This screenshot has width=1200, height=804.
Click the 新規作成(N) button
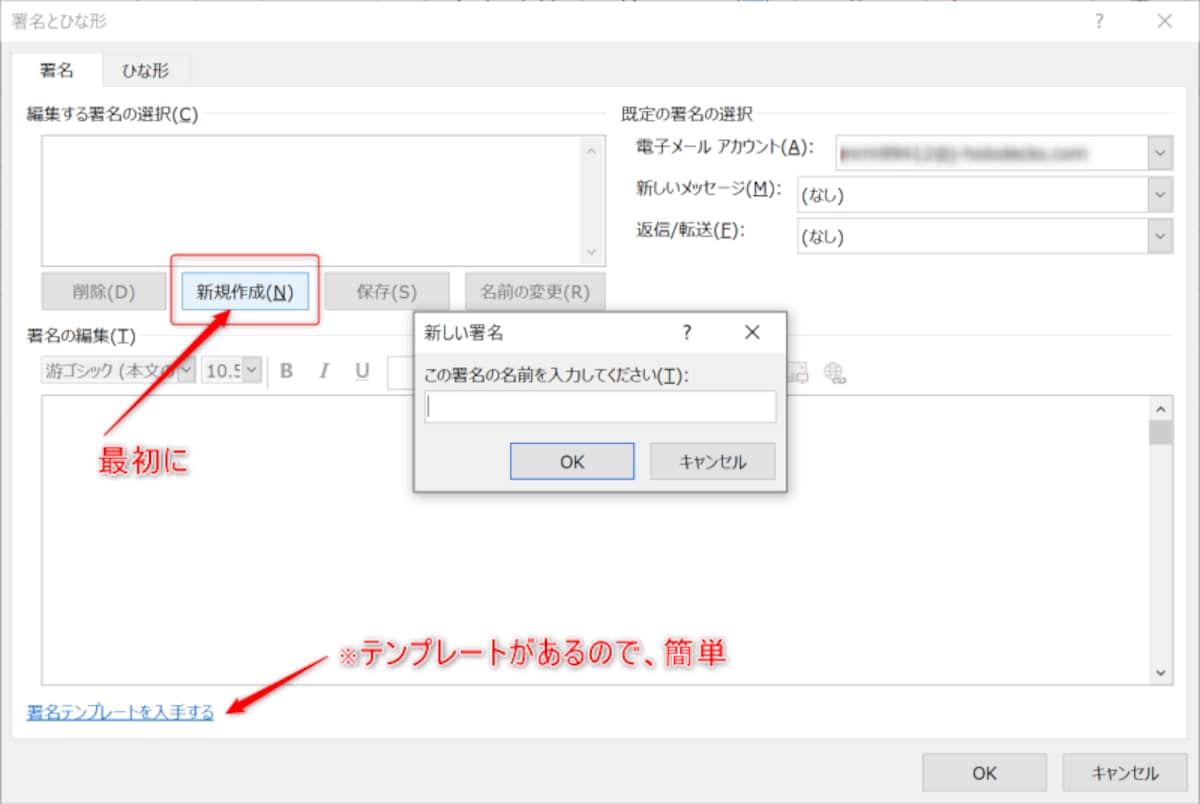(245, 292)
